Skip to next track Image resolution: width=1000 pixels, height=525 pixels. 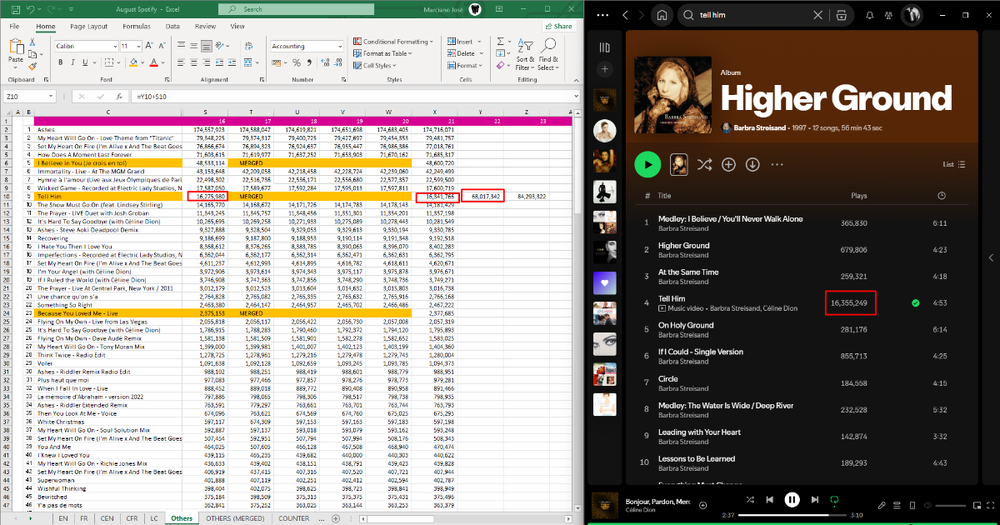click(x=814, y=499)
